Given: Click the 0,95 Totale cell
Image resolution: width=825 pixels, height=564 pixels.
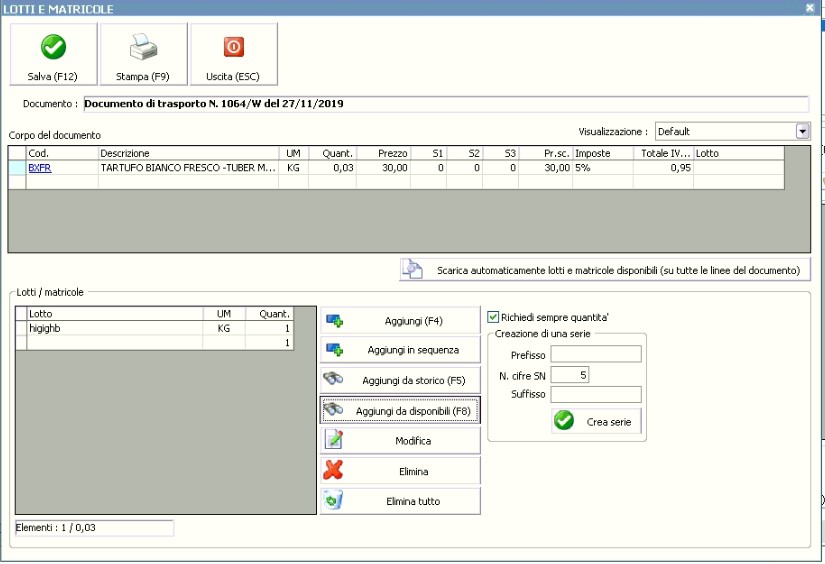Looking at the screenshot, I should pyautogui.click(x=663, y=168).
